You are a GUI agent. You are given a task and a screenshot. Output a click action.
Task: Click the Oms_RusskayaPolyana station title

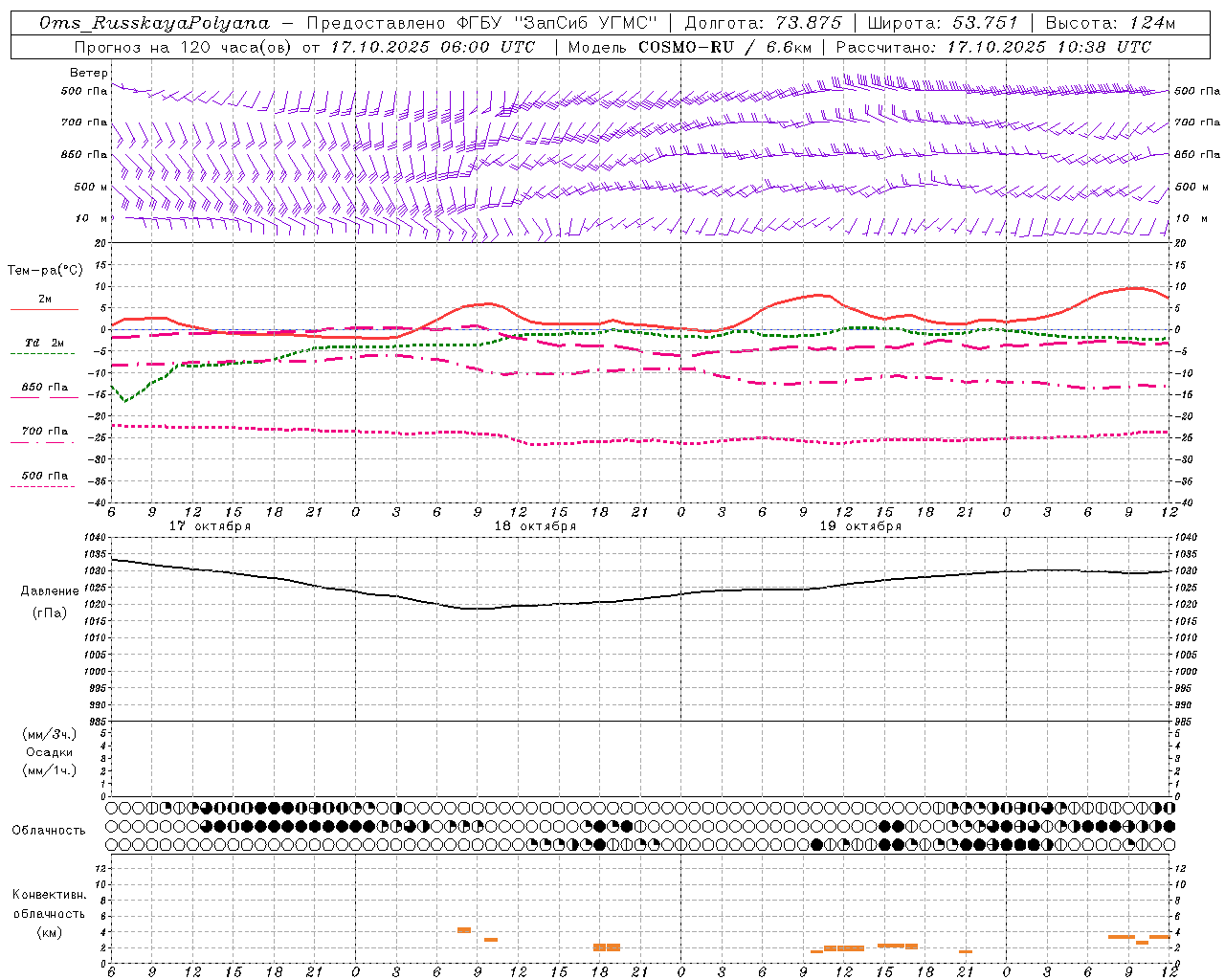point(155,23)
